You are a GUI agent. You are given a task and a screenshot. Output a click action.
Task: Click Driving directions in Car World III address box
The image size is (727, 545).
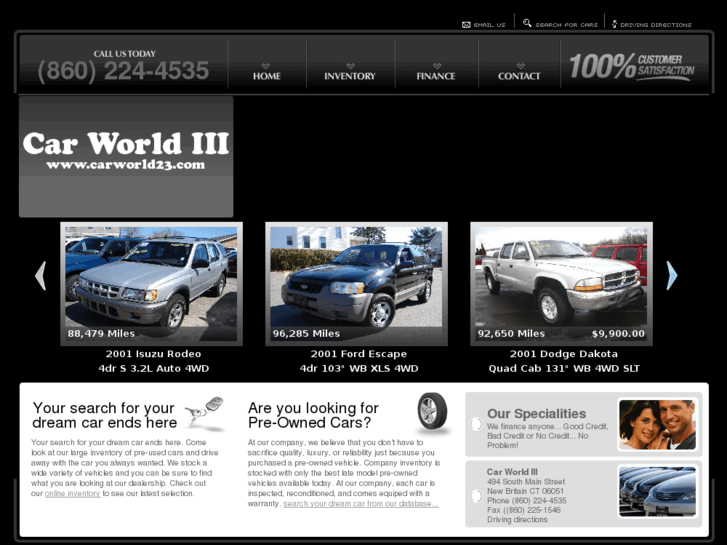[x=517, y=519]
